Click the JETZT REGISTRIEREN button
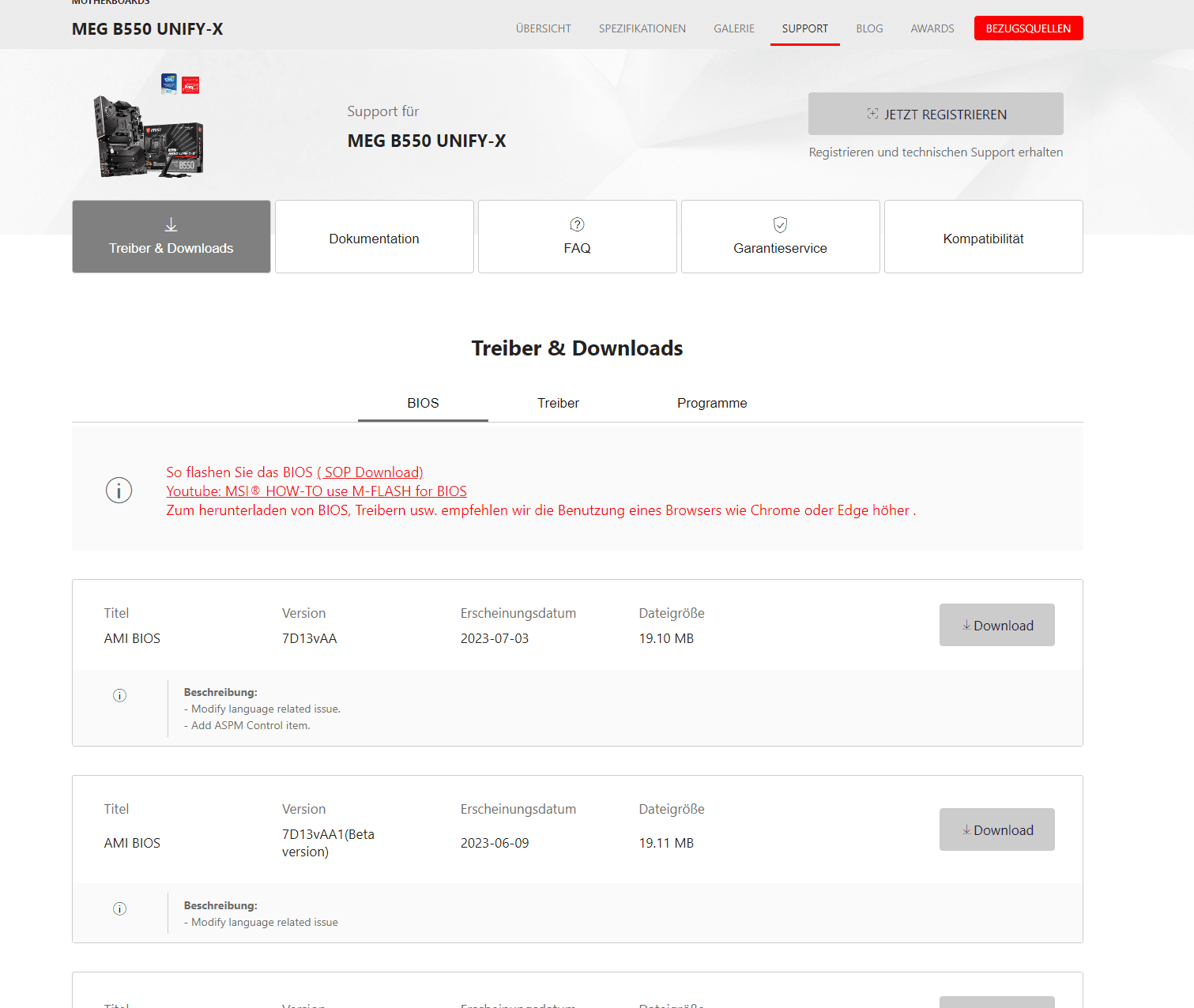Screen dimensions: 1194x1008 click(x=936, y=114)
